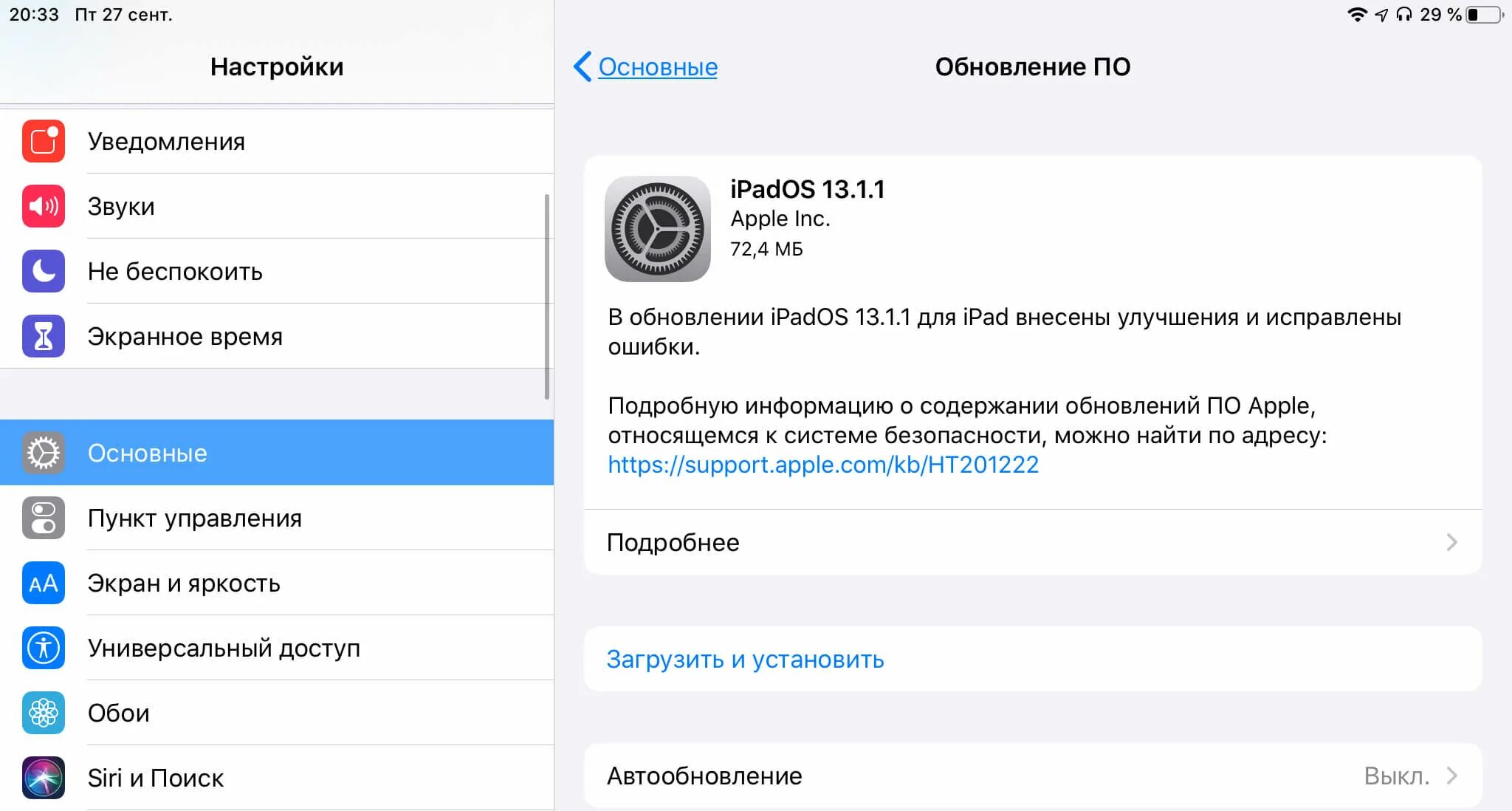Tap the blue back chevron arrow
The height and width of the screenshot is (811, 1512).
[583, 66]
